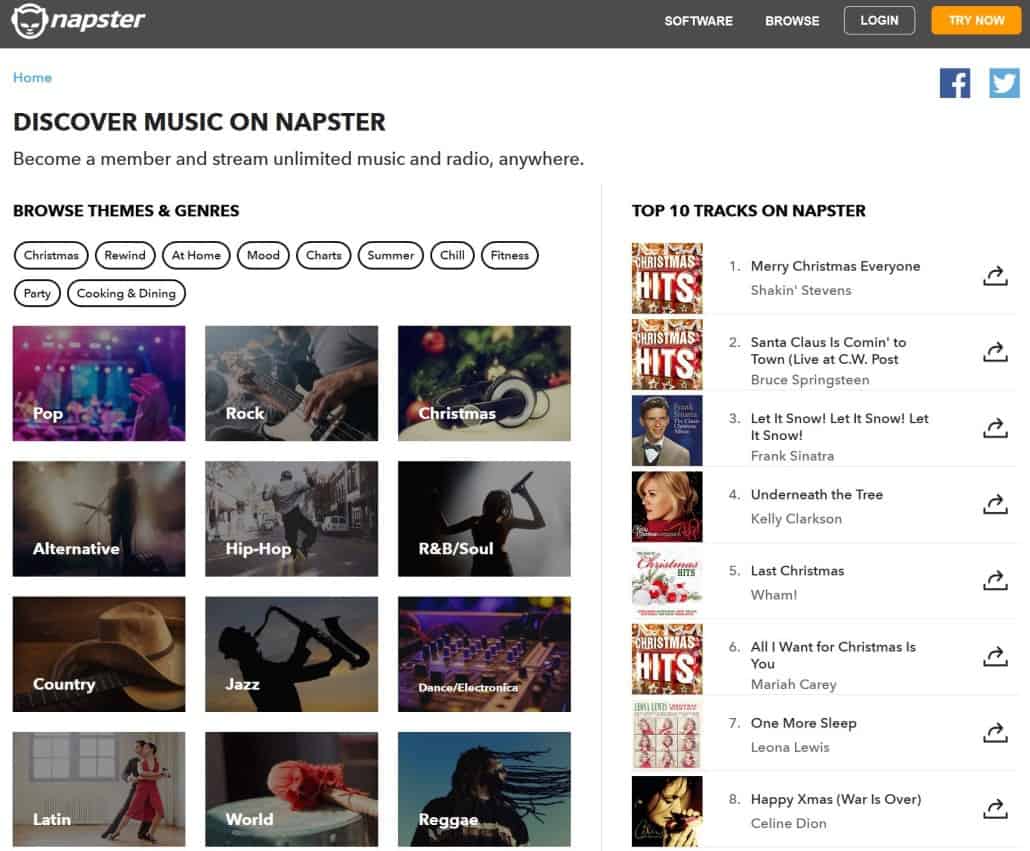Go to Home breadcrumb link
This screenshot has width=1030, height=851.
click(x=32, y=77)
